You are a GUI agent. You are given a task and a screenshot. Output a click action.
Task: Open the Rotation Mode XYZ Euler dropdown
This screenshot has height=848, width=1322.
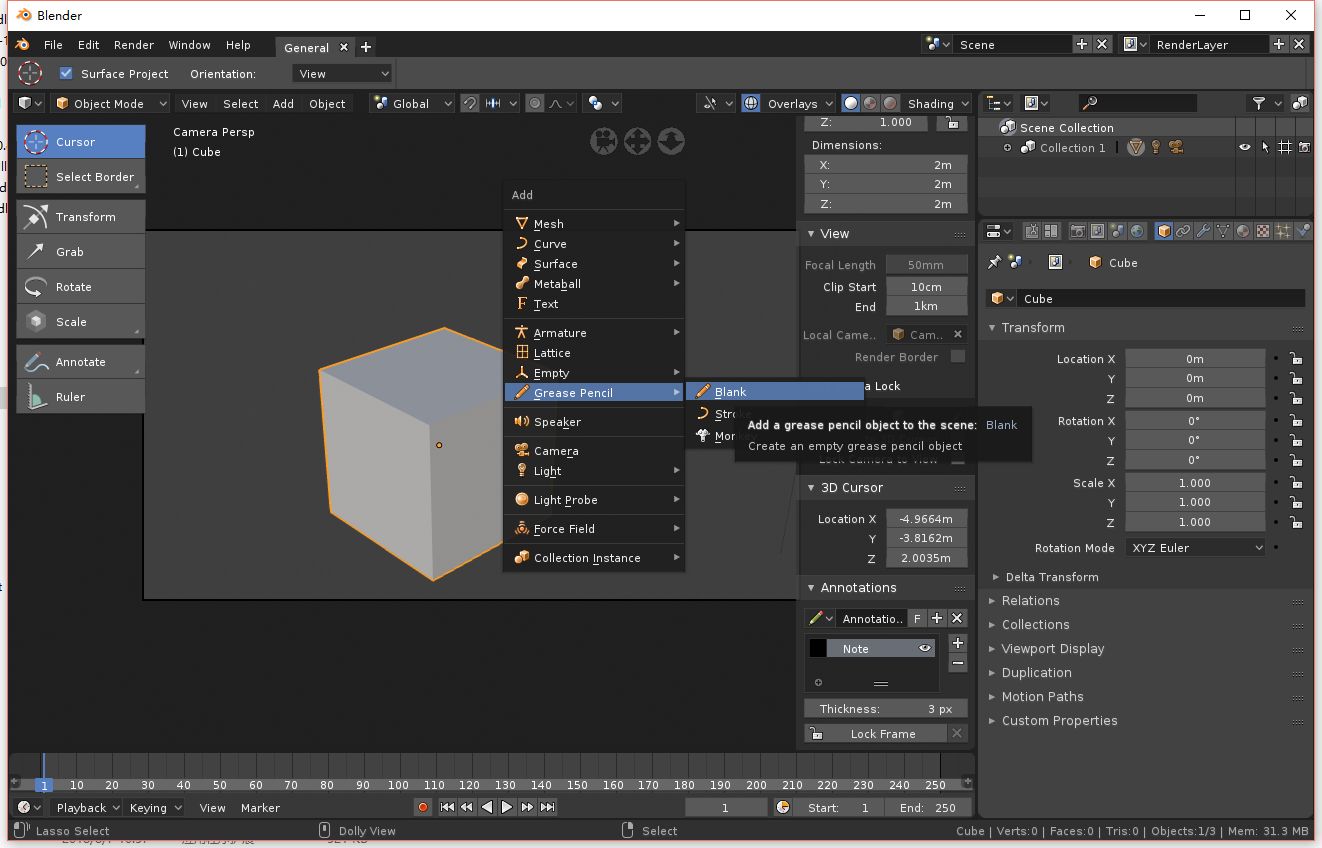click(1195, 548)
